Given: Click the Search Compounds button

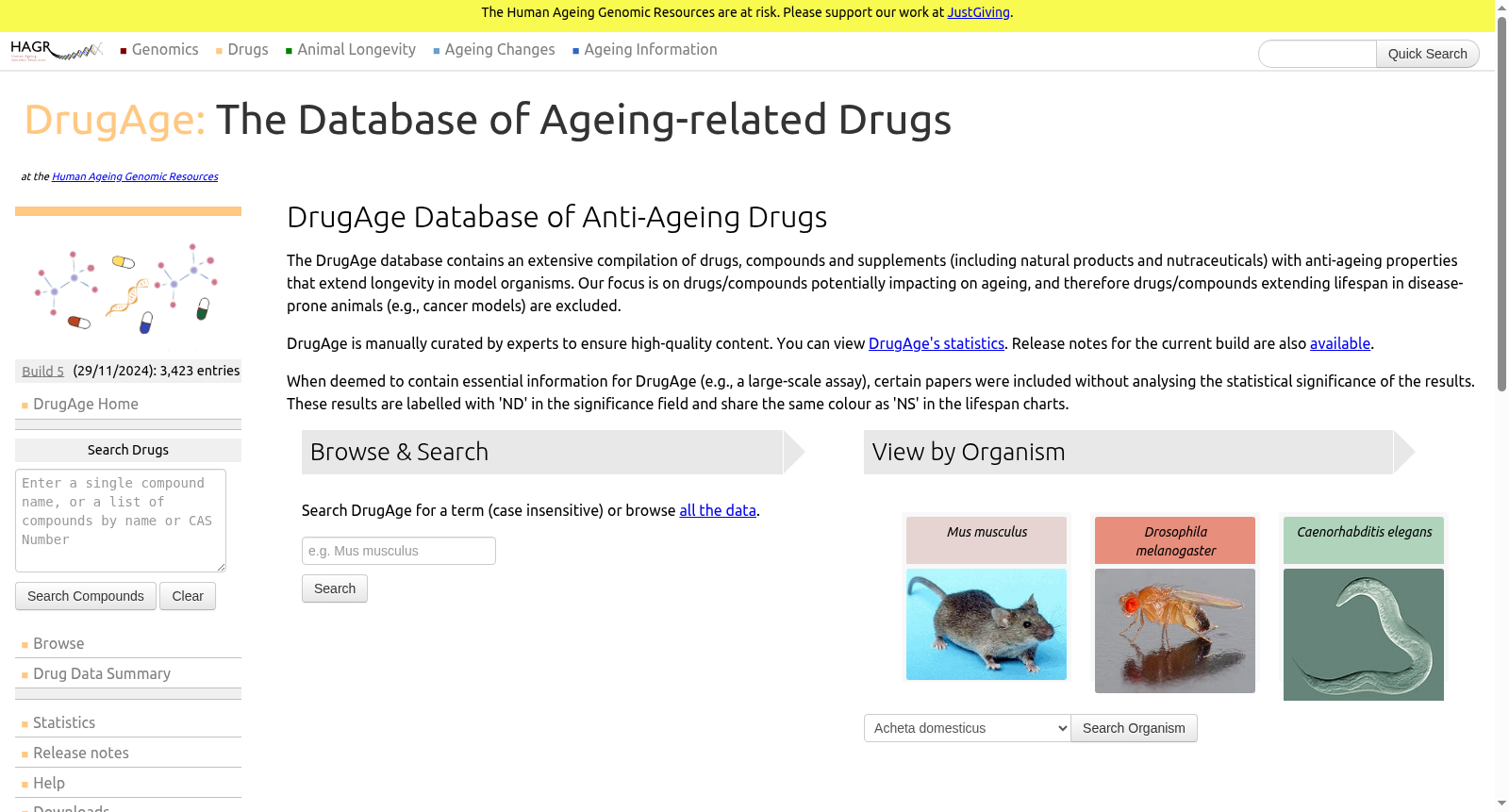Looking at the screenshot, I should click(x=86, y=596).
